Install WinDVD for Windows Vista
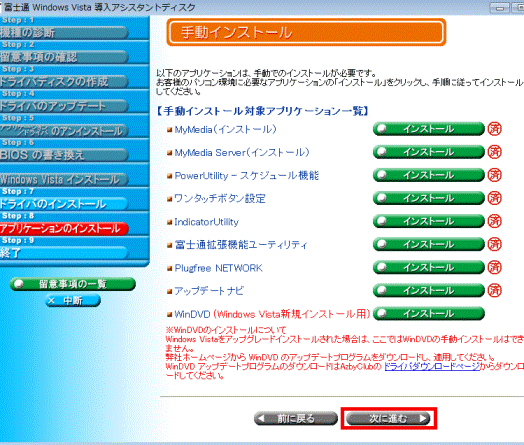The width and height of the screenshot is (524, 445). [x=428, y=313]
